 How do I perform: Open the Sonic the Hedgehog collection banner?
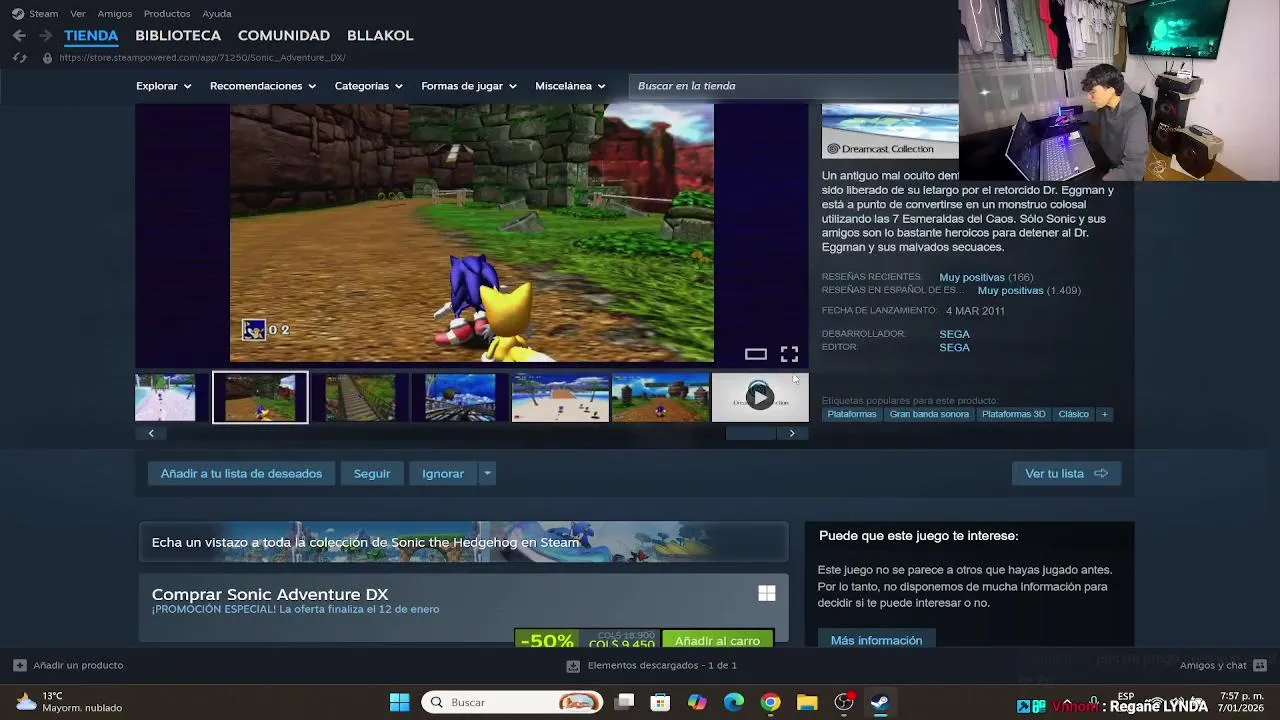click(464, 542)
